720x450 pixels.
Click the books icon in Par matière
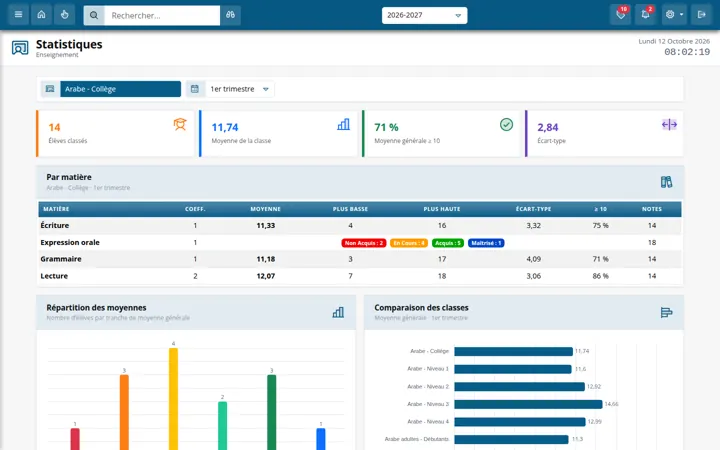666,182
